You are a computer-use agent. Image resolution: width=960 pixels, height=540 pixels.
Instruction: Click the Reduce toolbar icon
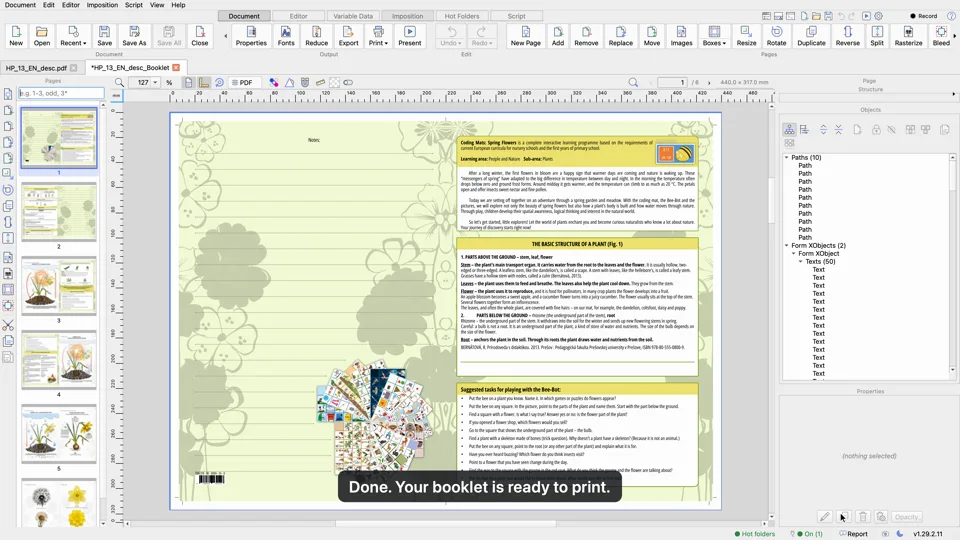coord(317,36)
